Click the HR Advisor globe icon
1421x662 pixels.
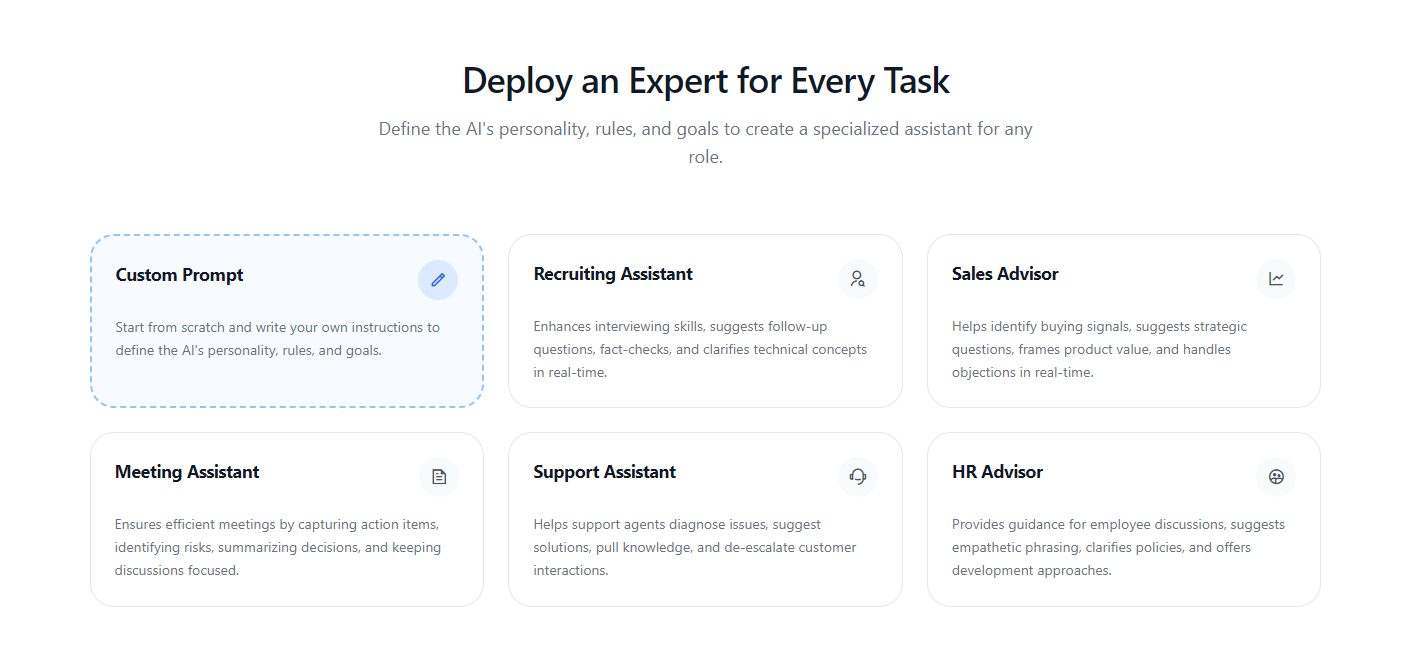[x=1275, y=477]
